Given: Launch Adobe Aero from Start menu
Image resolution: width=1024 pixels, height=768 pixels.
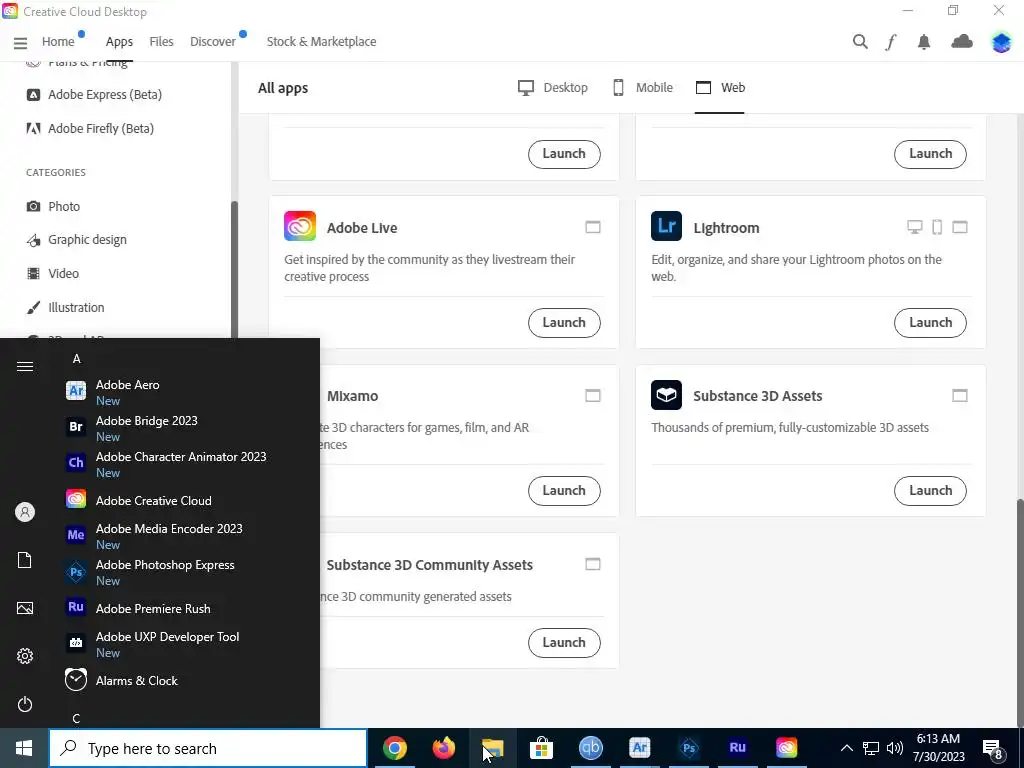Looking at the screenshot, I should coord(189,392).
